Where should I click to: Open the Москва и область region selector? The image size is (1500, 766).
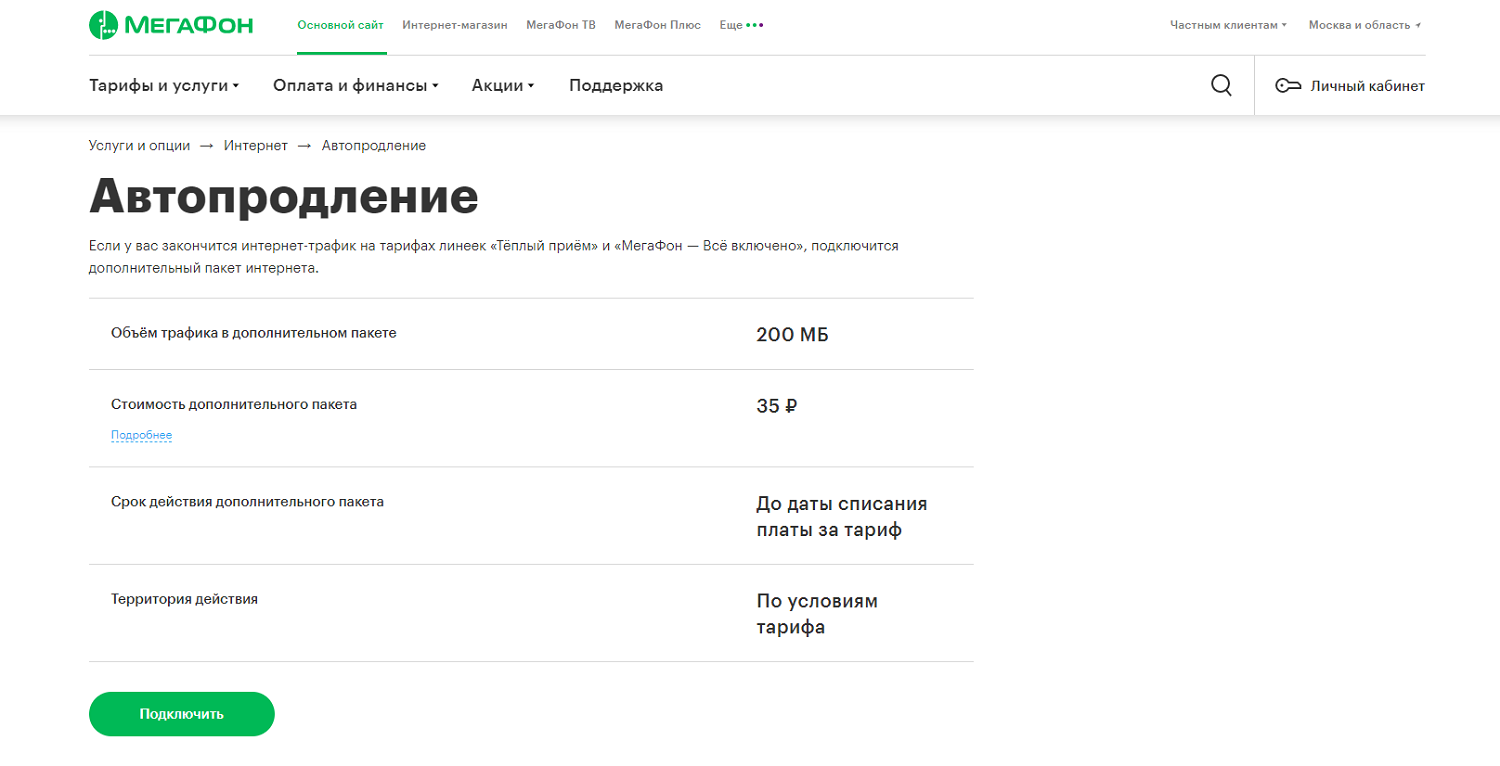click(1365, 25)
